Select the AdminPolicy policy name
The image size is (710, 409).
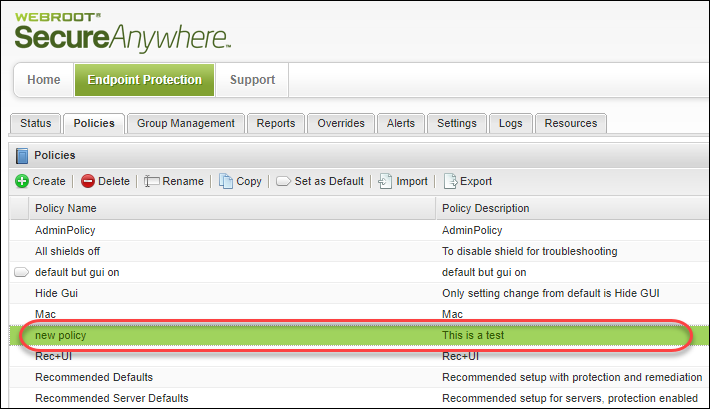pos(65,230)
